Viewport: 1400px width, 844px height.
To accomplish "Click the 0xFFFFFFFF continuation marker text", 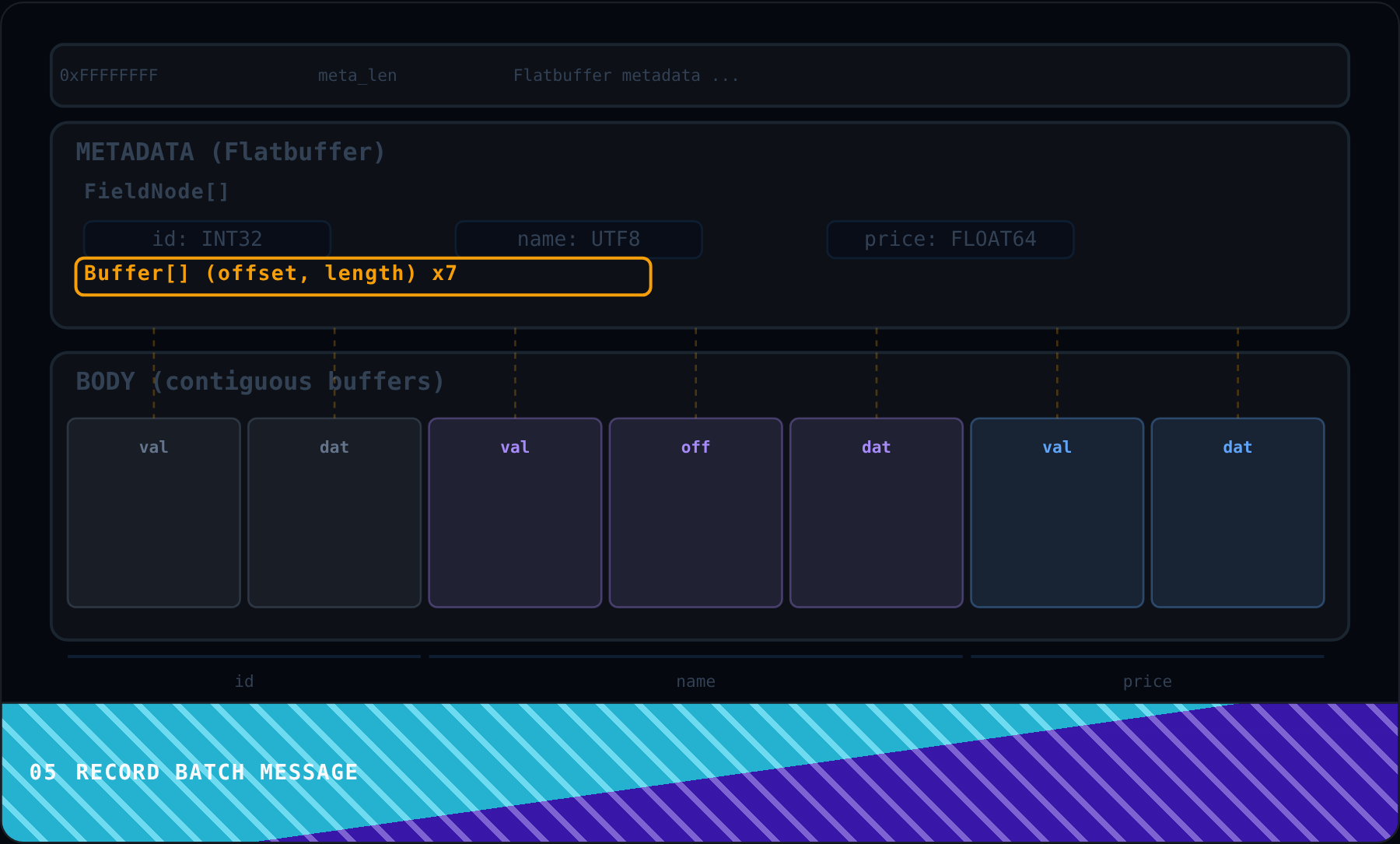I will [109, 75].
